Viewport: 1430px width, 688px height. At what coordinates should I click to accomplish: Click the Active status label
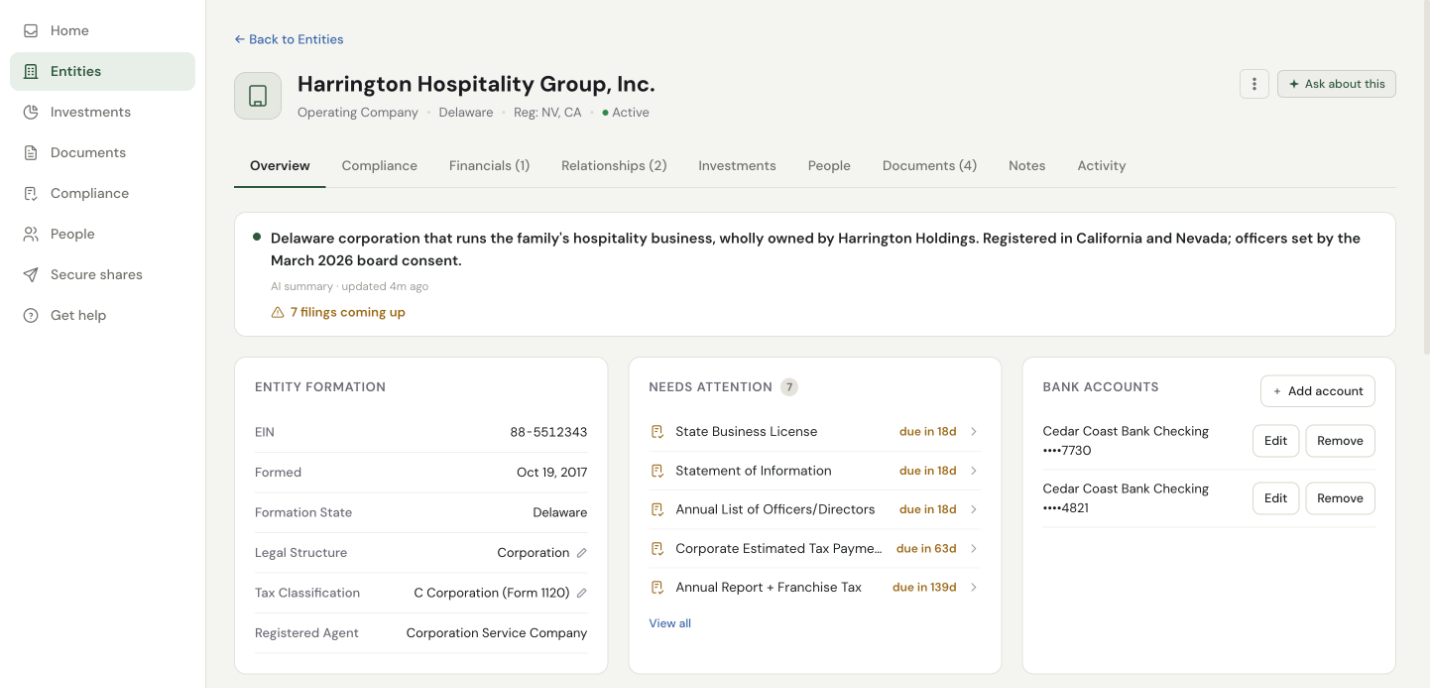tap(631, 113)
